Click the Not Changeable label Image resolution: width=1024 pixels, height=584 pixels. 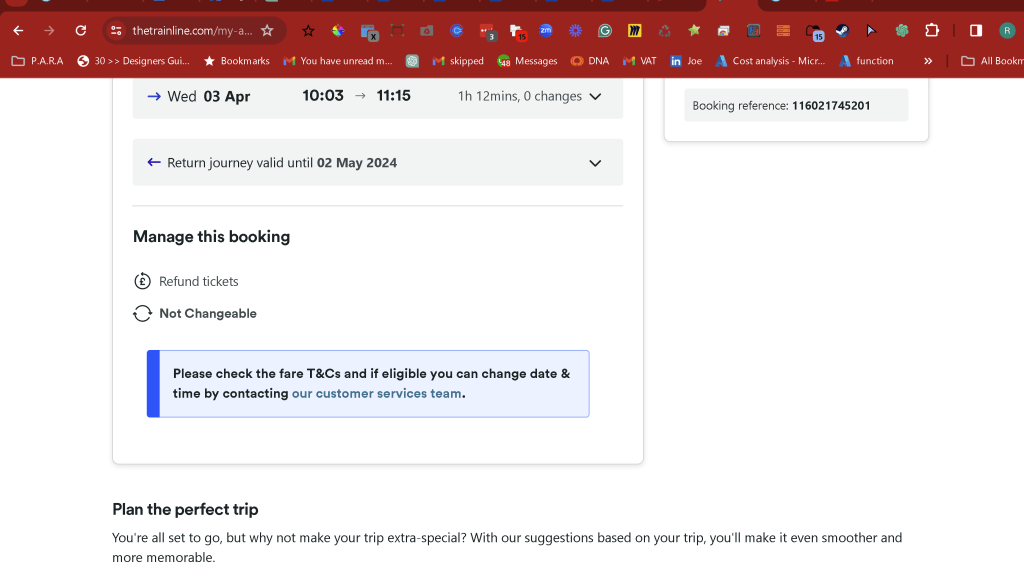point(208,314)
